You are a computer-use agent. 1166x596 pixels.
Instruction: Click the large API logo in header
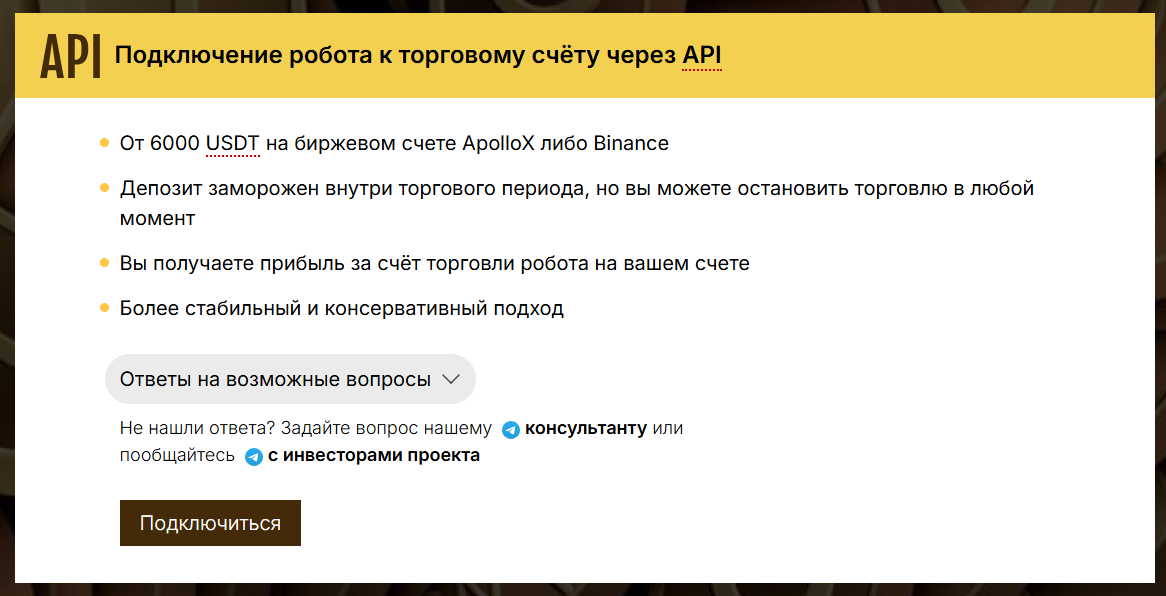[71, 57]
